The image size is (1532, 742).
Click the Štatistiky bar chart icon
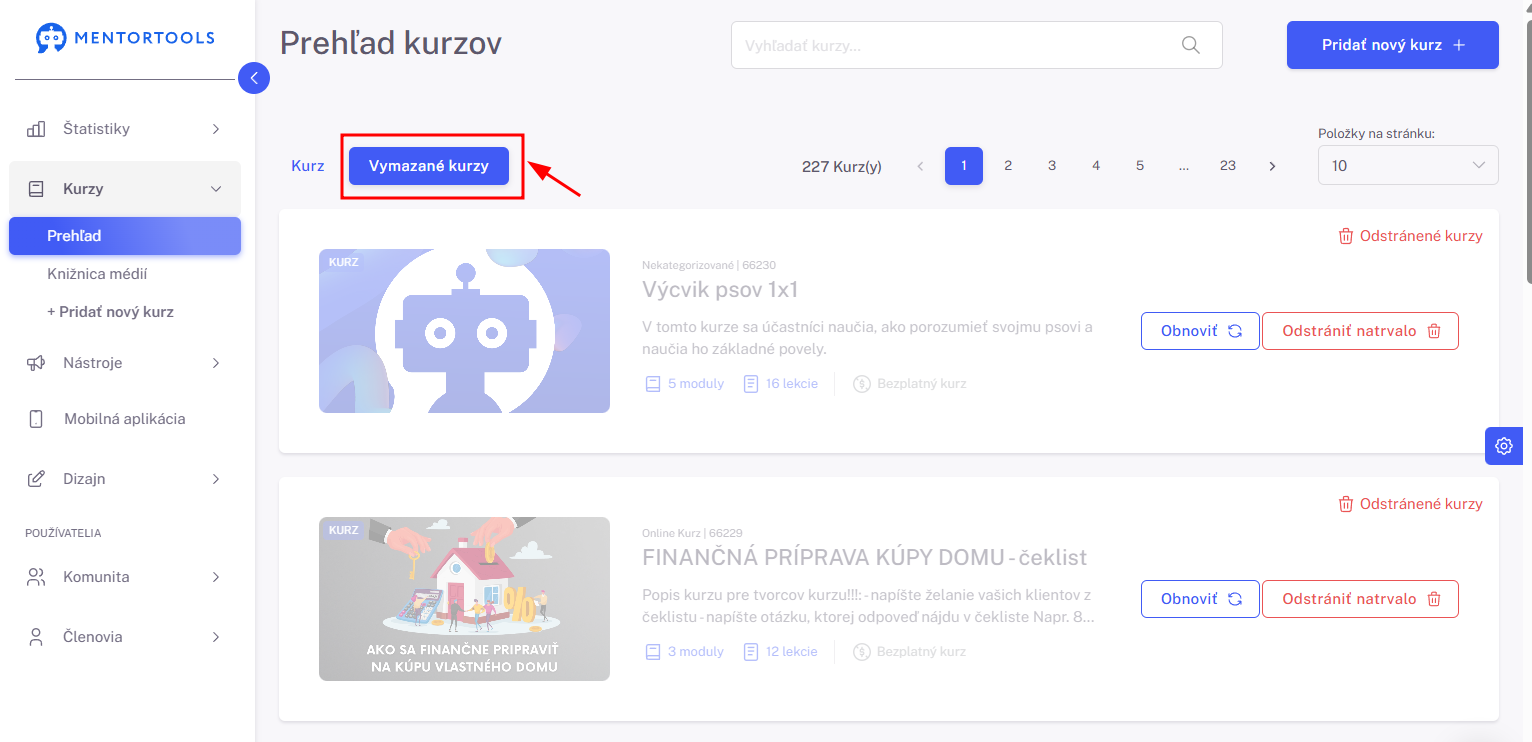point(36,129)
